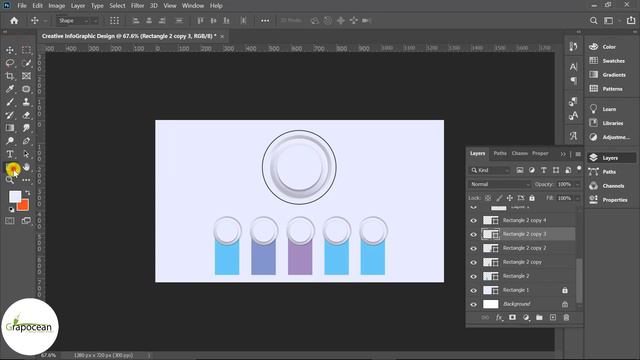Open the Window menu

click(193, 6)
